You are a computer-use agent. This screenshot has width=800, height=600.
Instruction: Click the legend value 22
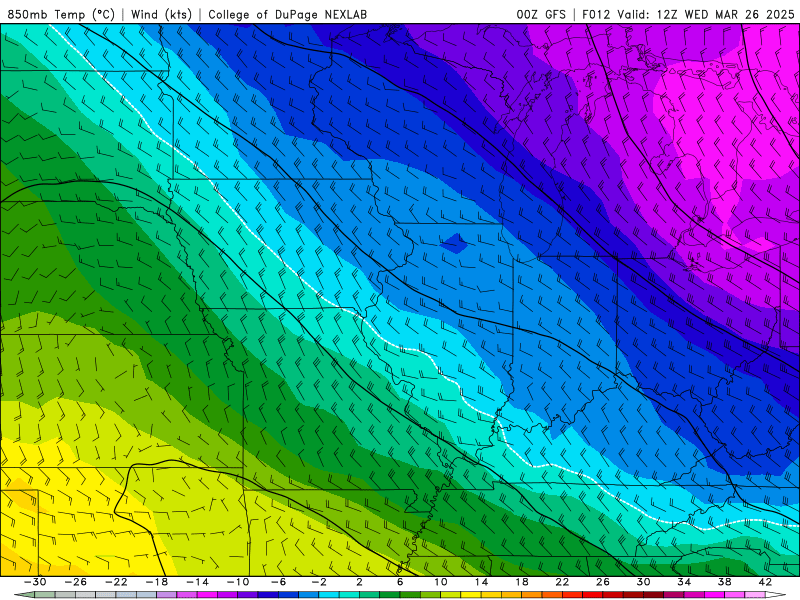(x=562, y=582)
